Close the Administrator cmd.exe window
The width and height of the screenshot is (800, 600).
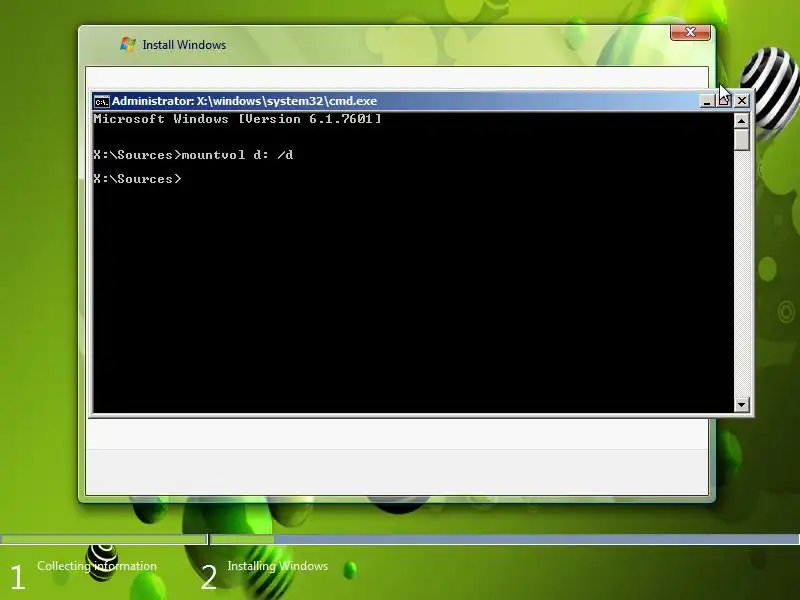click(x=742, y=101)
